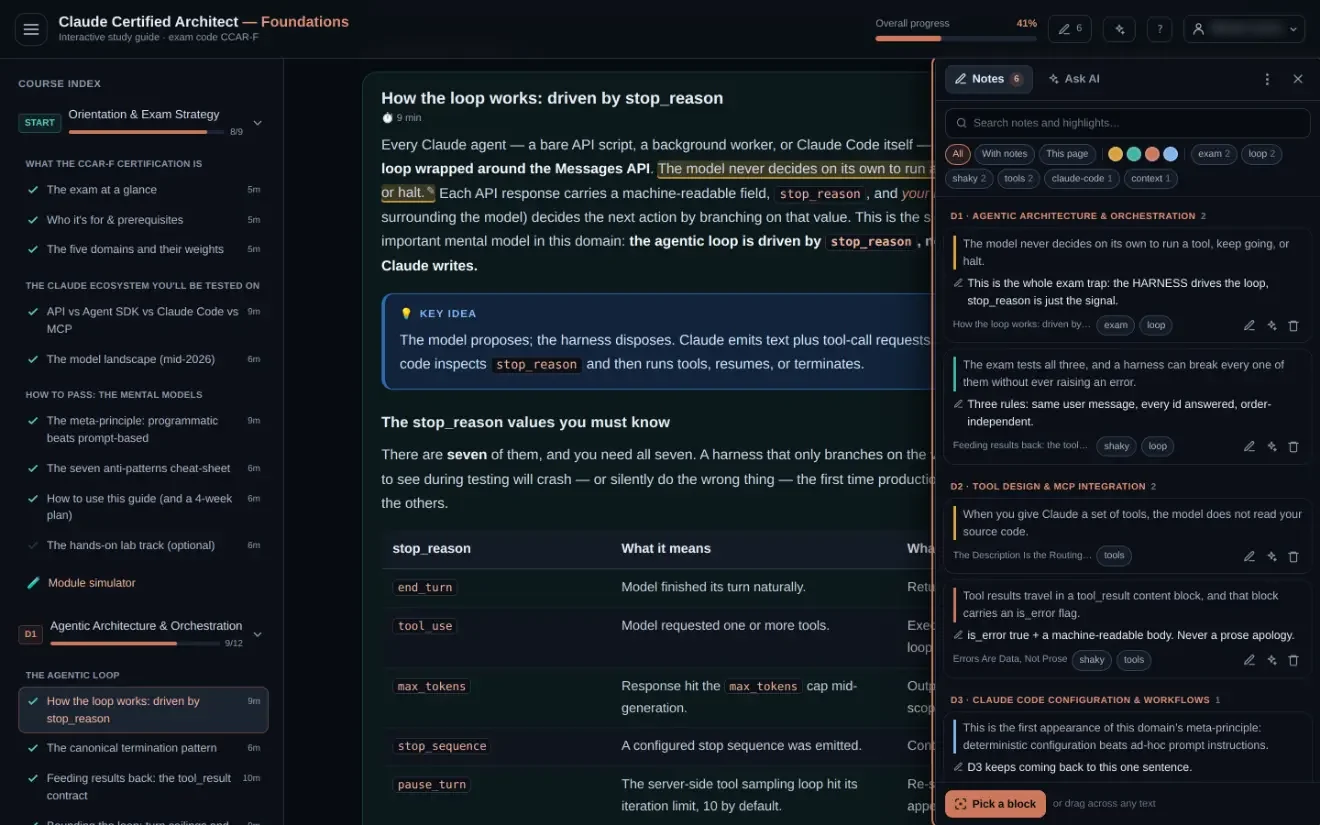
Task: Edit the highlight about giving Claude a set of tools
Action: [1249, 556]
